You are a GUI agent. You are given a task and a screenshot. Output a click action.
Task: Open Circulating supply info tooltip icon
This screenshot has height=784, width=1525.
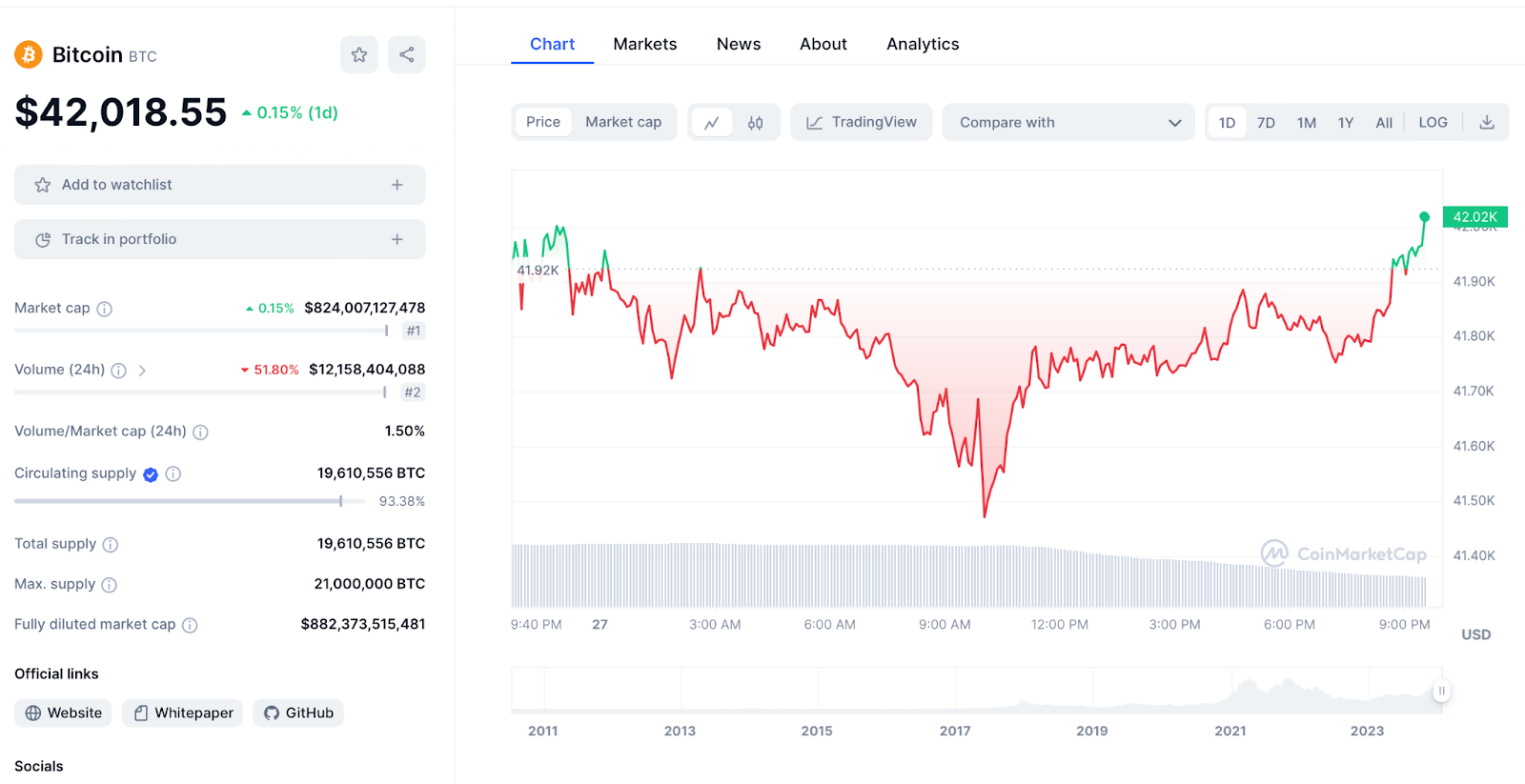pyautogui.click(x=173, y=473)
